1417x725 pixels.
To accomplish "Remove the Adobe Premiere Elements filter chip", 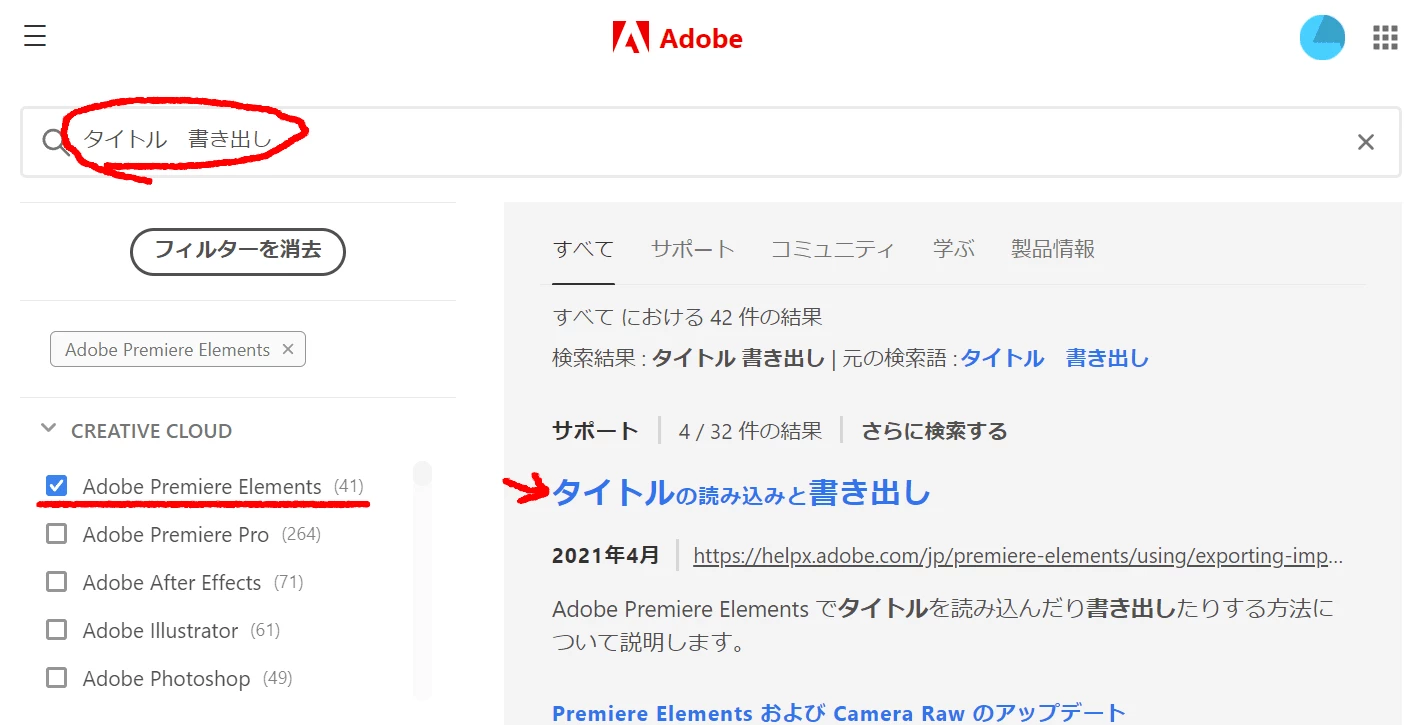I will point(288,349).
